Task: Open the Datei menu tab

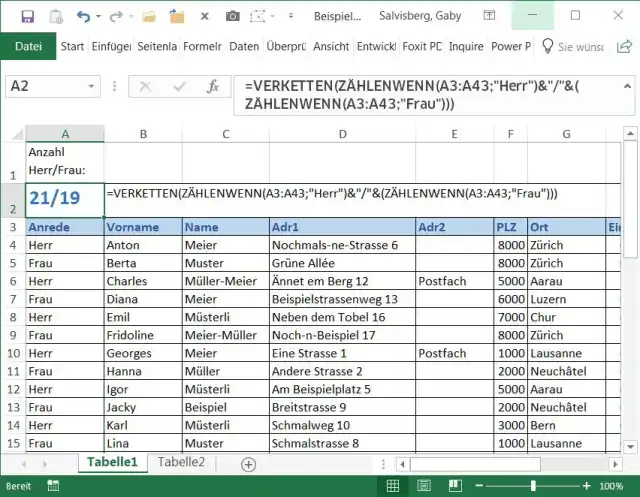Action: 28,46
